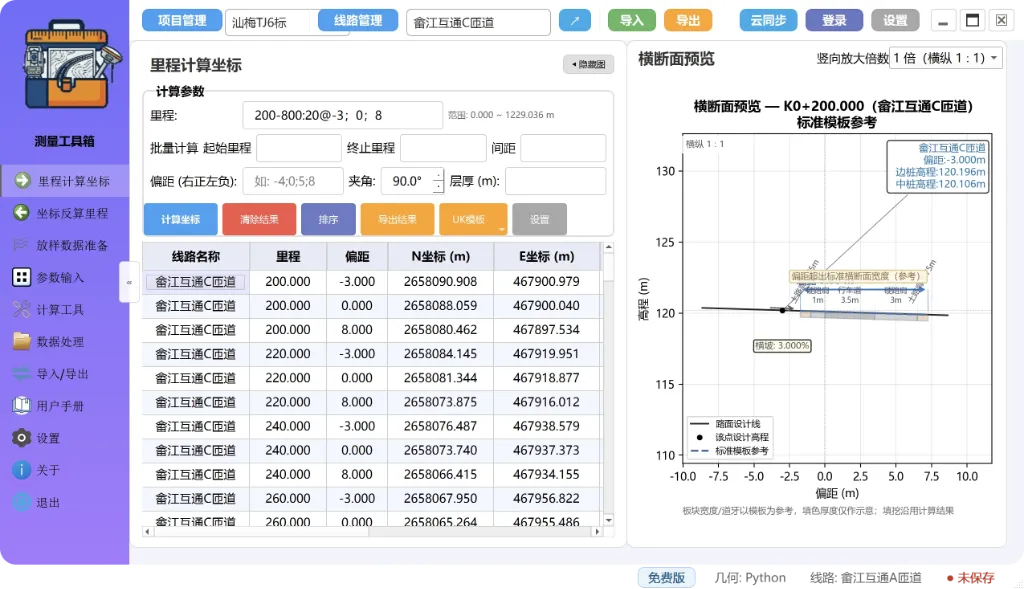Click the 免费版 badge in the status bar

tap(666, 577)
